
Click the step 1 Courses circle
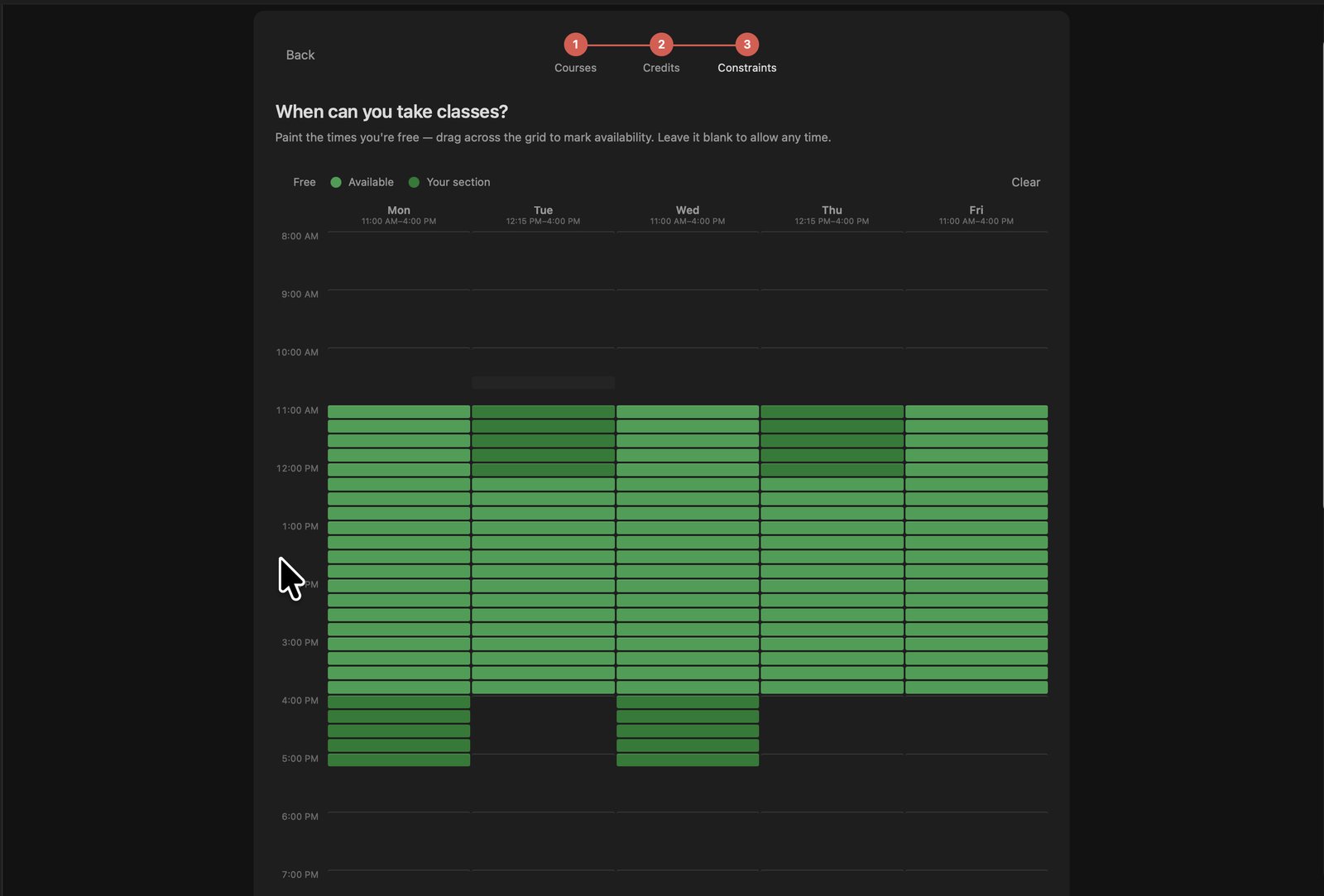tap(575, 45)
